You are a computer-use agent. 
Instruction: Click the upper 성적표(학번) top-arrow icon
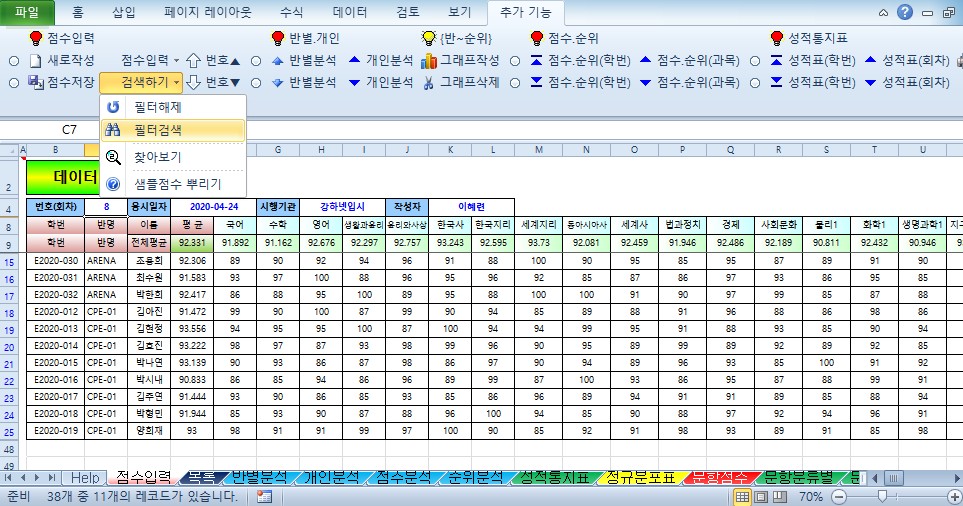coord(776,60)
